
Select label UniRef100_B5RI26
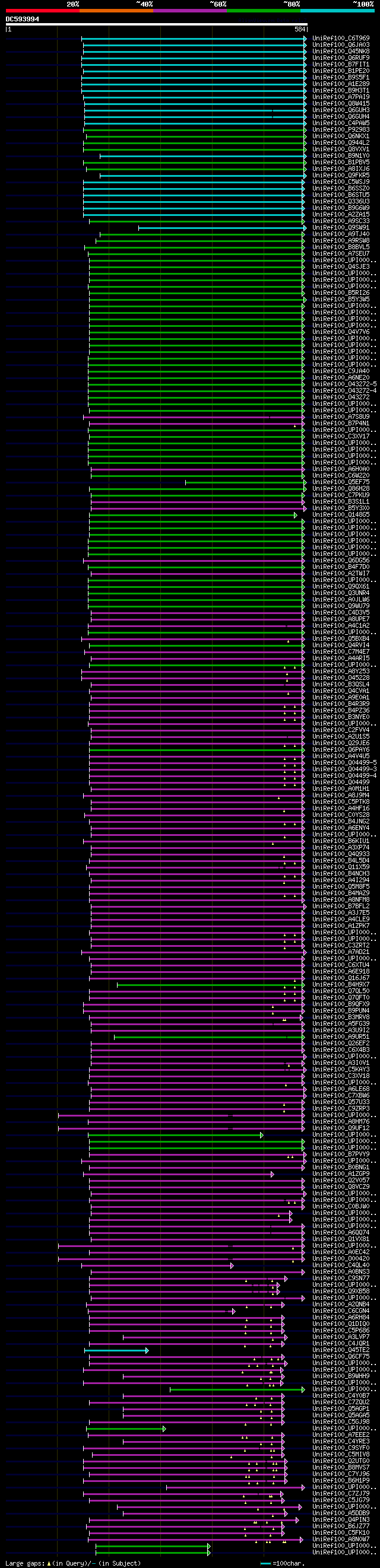pos(341,293)
